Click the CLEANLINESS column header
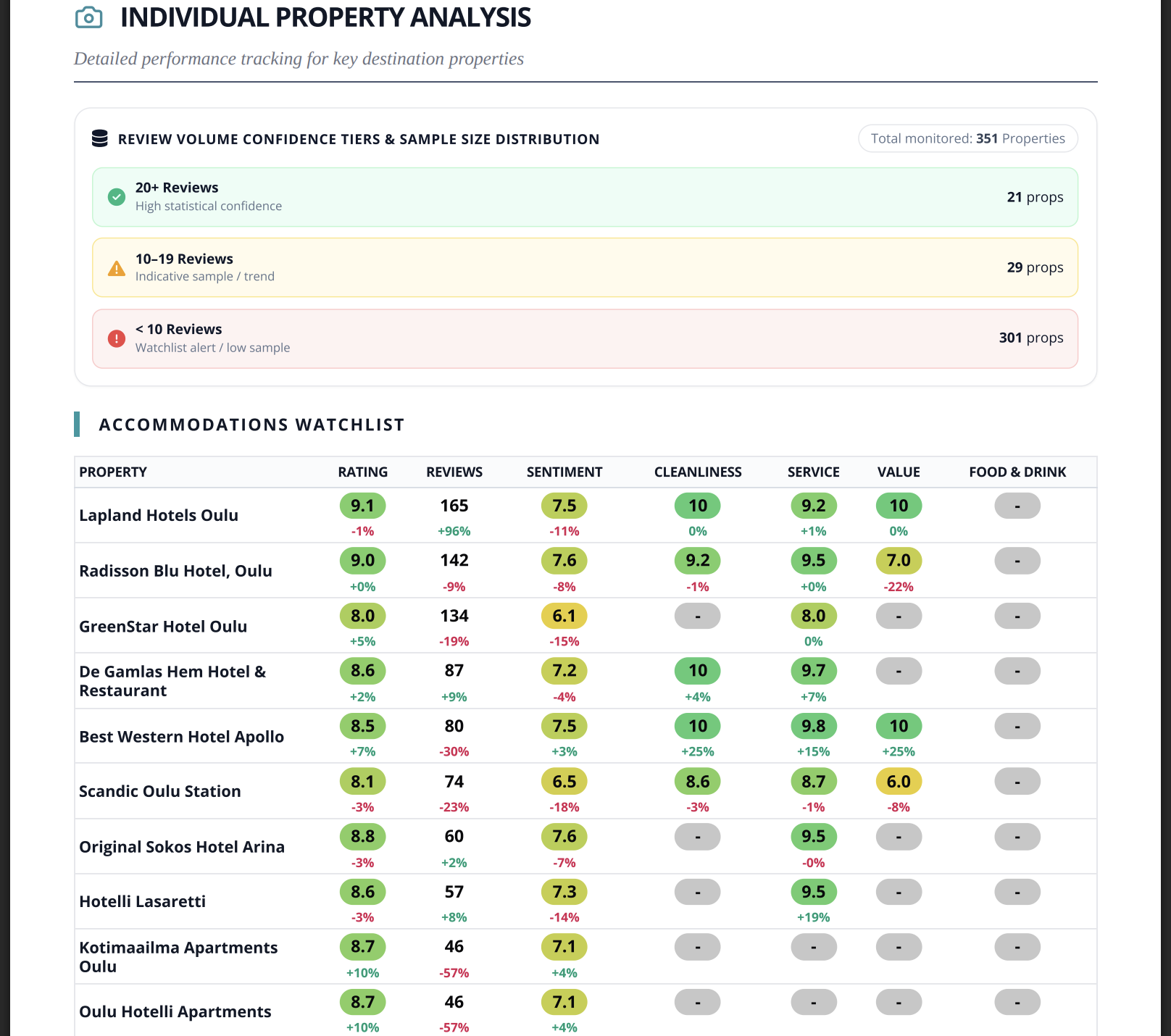The image size is (1171, 1036). [698, 472]
